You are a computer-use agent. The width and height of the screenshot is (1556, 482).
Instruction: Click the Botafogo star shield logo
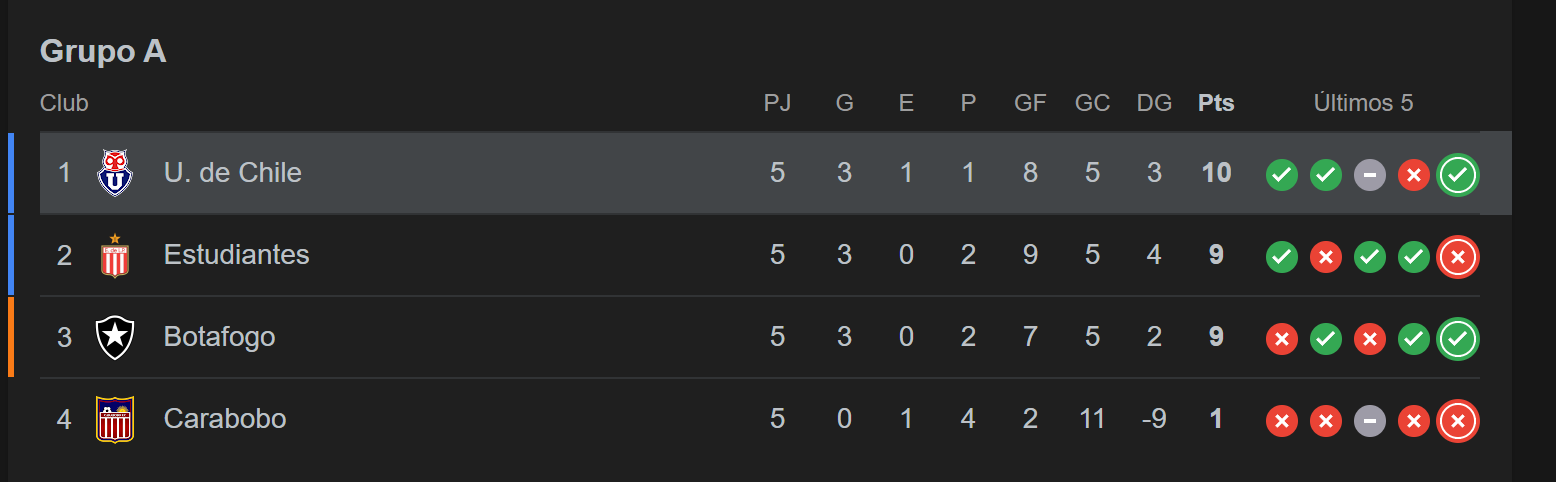coord(115,338)
